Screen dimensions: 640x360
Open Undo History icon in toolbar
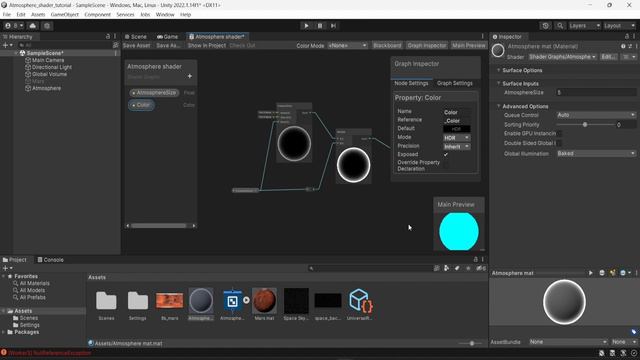(545, 26)
